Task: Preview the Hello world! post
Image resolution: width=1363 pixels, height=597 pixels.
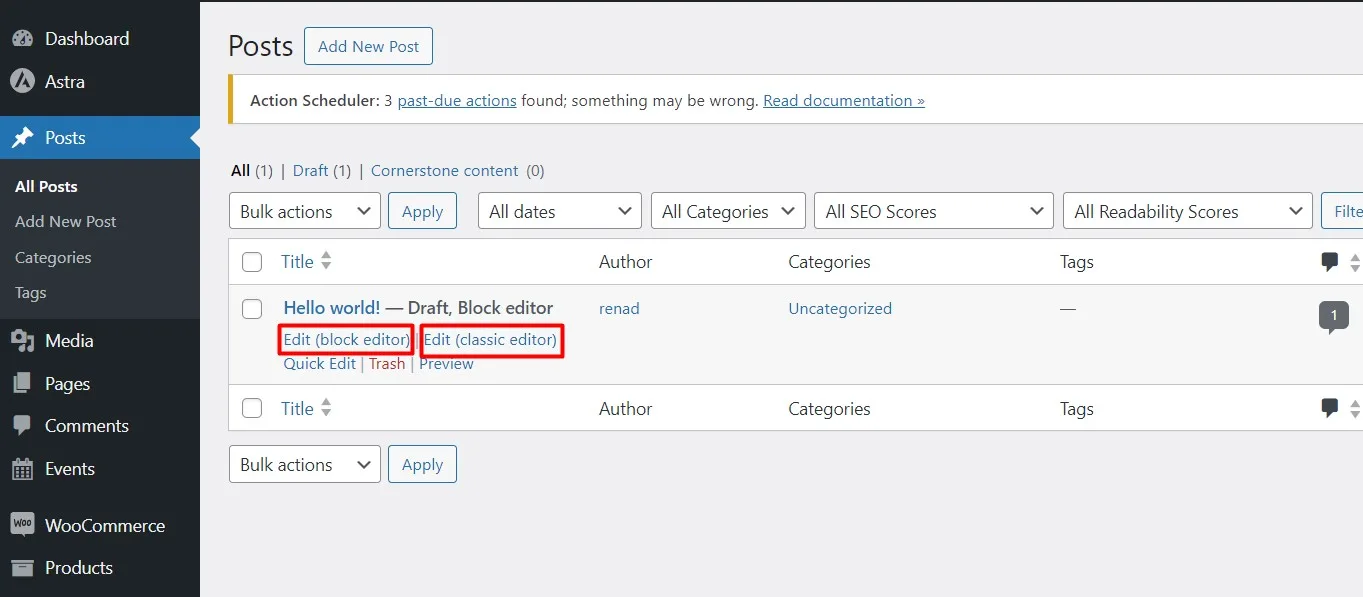Action: point(446,363)
